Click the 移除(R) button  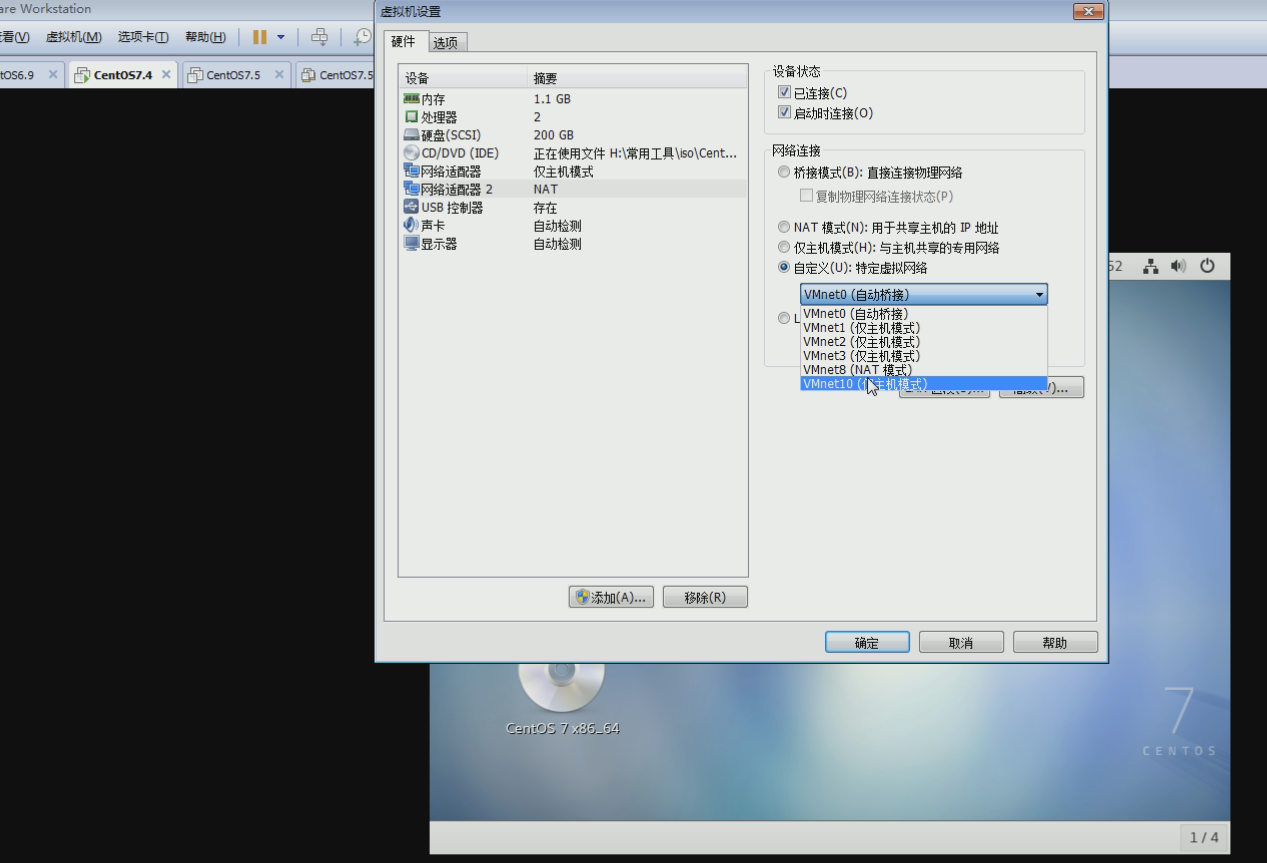pos(705,597)
